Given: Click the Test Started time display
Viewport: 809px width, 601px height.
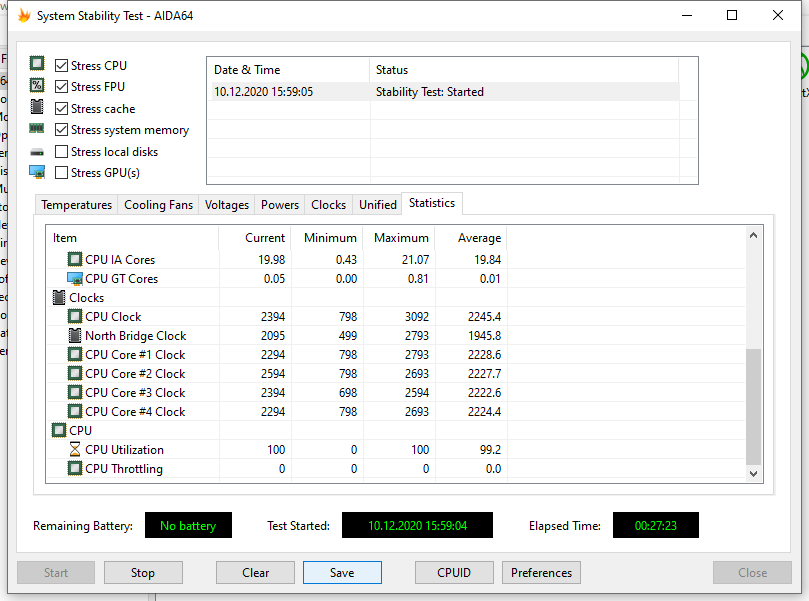Looking at the screenshot, I should point(417,525).
